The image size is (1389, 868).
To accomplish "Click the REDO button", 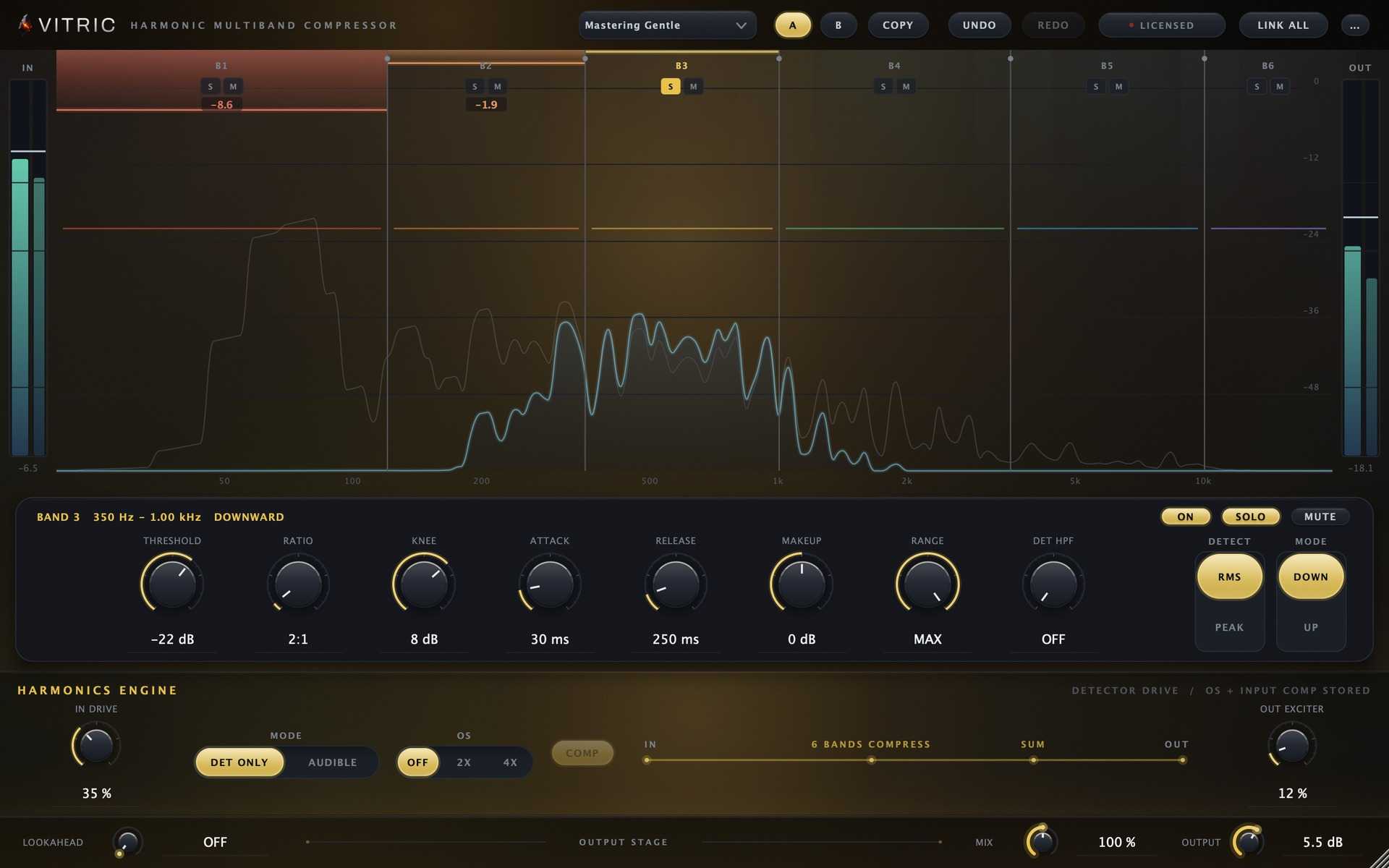I will point(1053,25).
